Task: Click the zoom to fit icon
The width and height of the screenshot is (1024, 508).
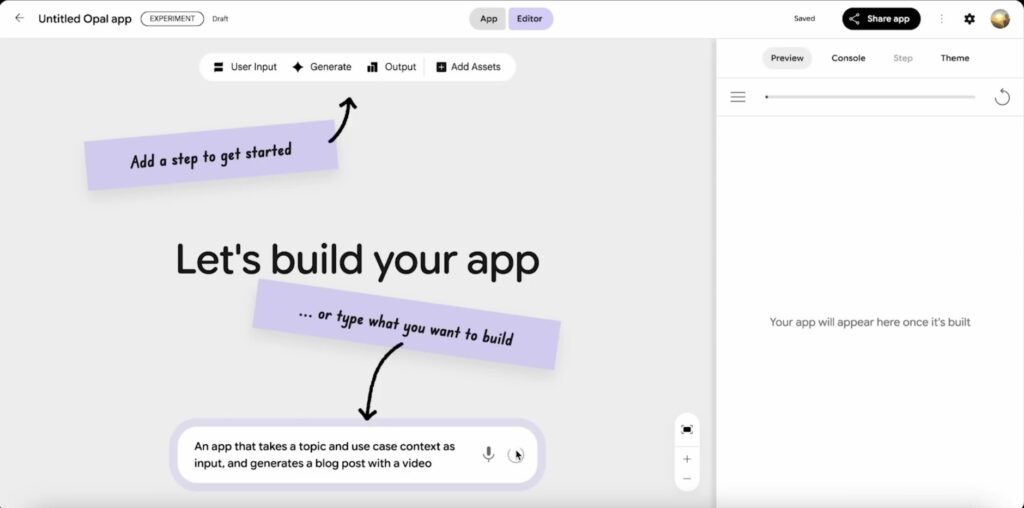Action: [x=687, y=429]
